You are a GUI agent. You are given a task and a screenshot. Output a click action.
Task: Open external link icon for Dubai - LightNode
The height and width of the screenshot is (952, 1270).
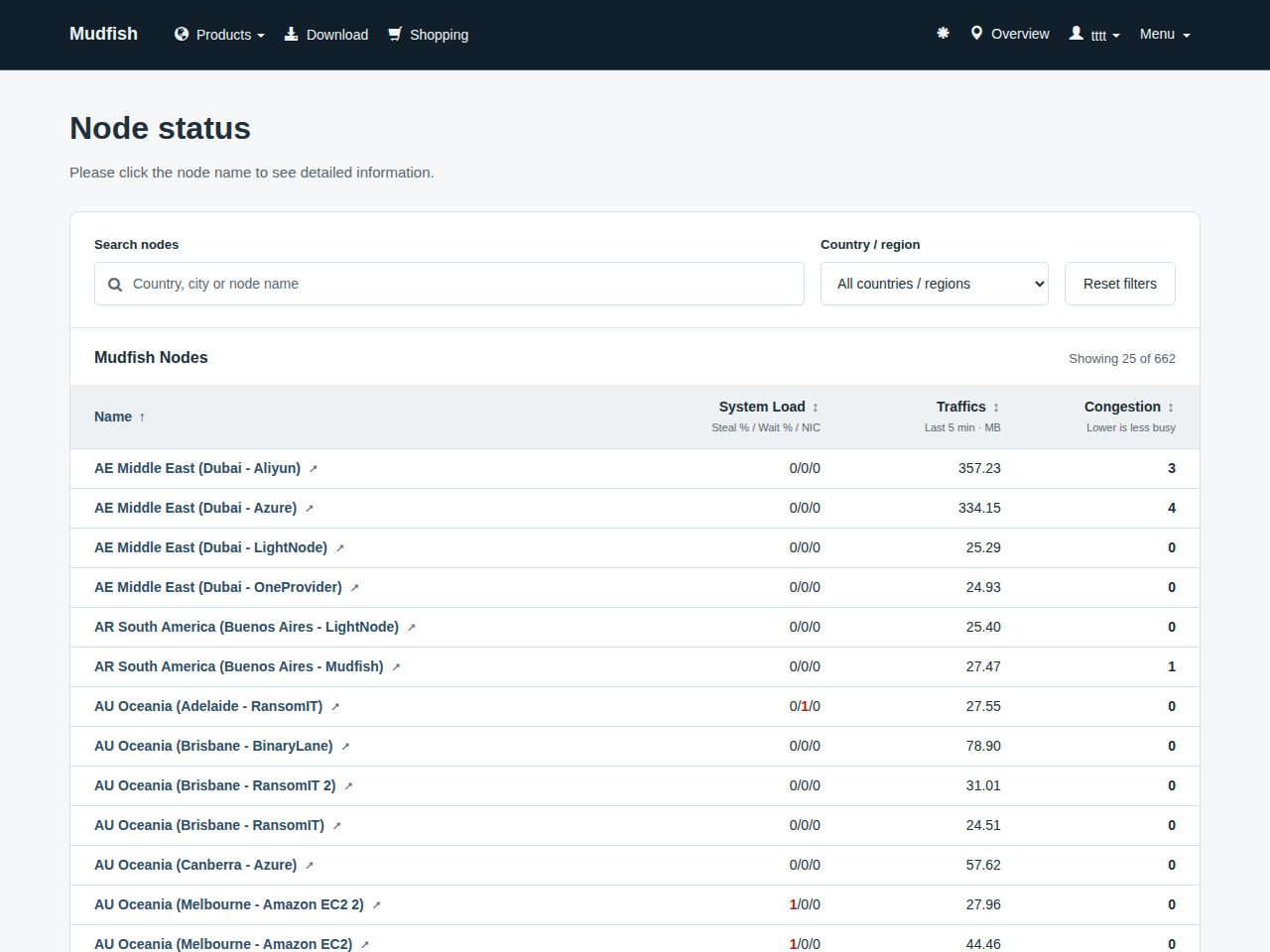point(340,548)
